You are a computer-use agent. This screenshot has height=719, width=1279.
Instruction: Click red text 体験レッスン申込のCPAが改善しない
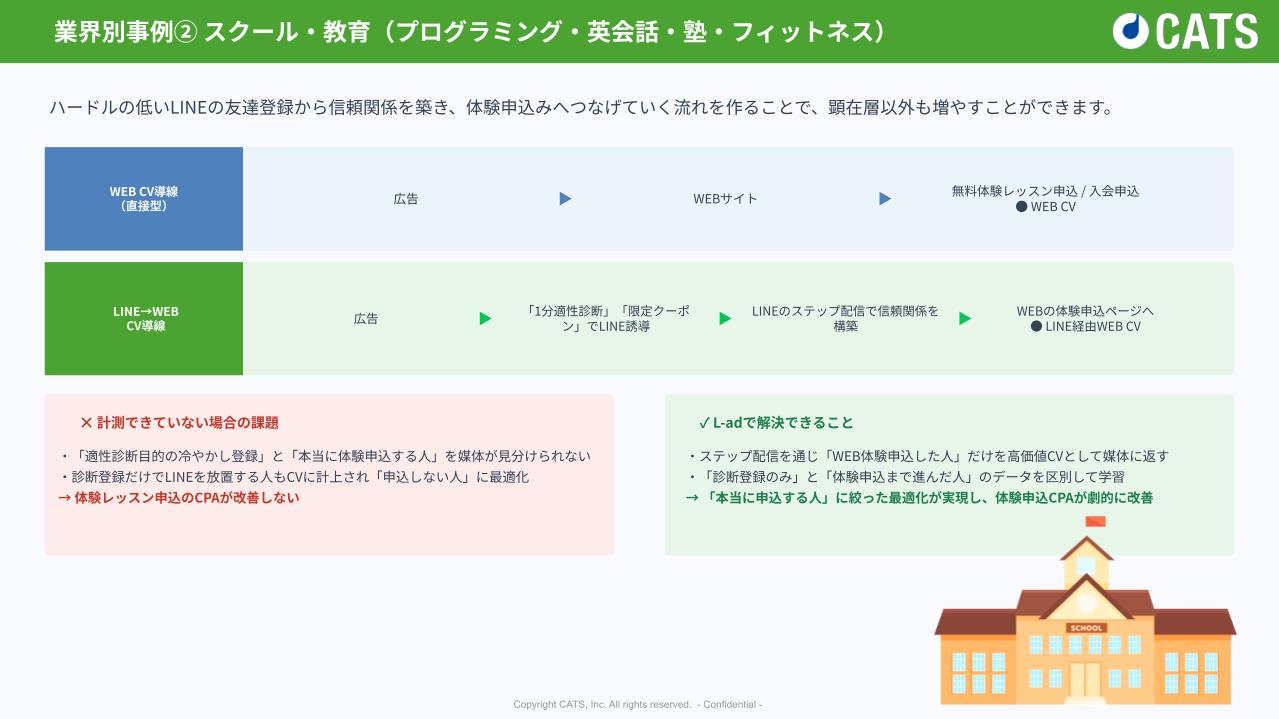pos(178,498)
